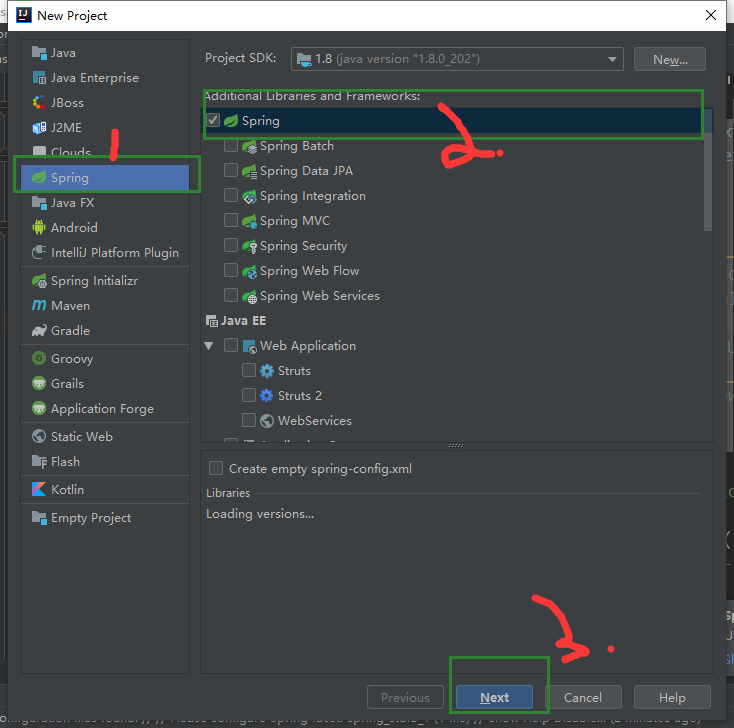The width and height of the screenshot is (734, 728).
Task: Click the Next button
Action: pos(494,698)
